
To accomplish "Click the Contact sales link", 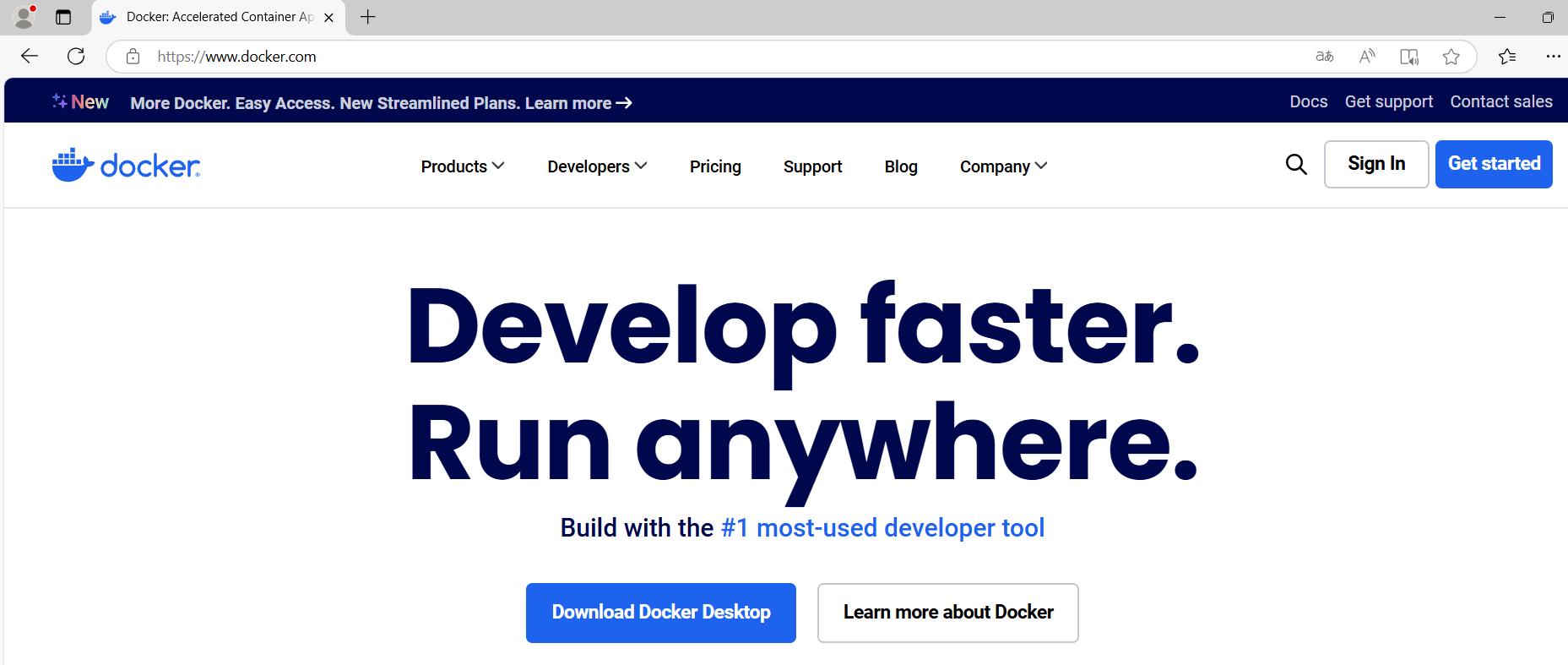I will click(x=1501, y=101).
